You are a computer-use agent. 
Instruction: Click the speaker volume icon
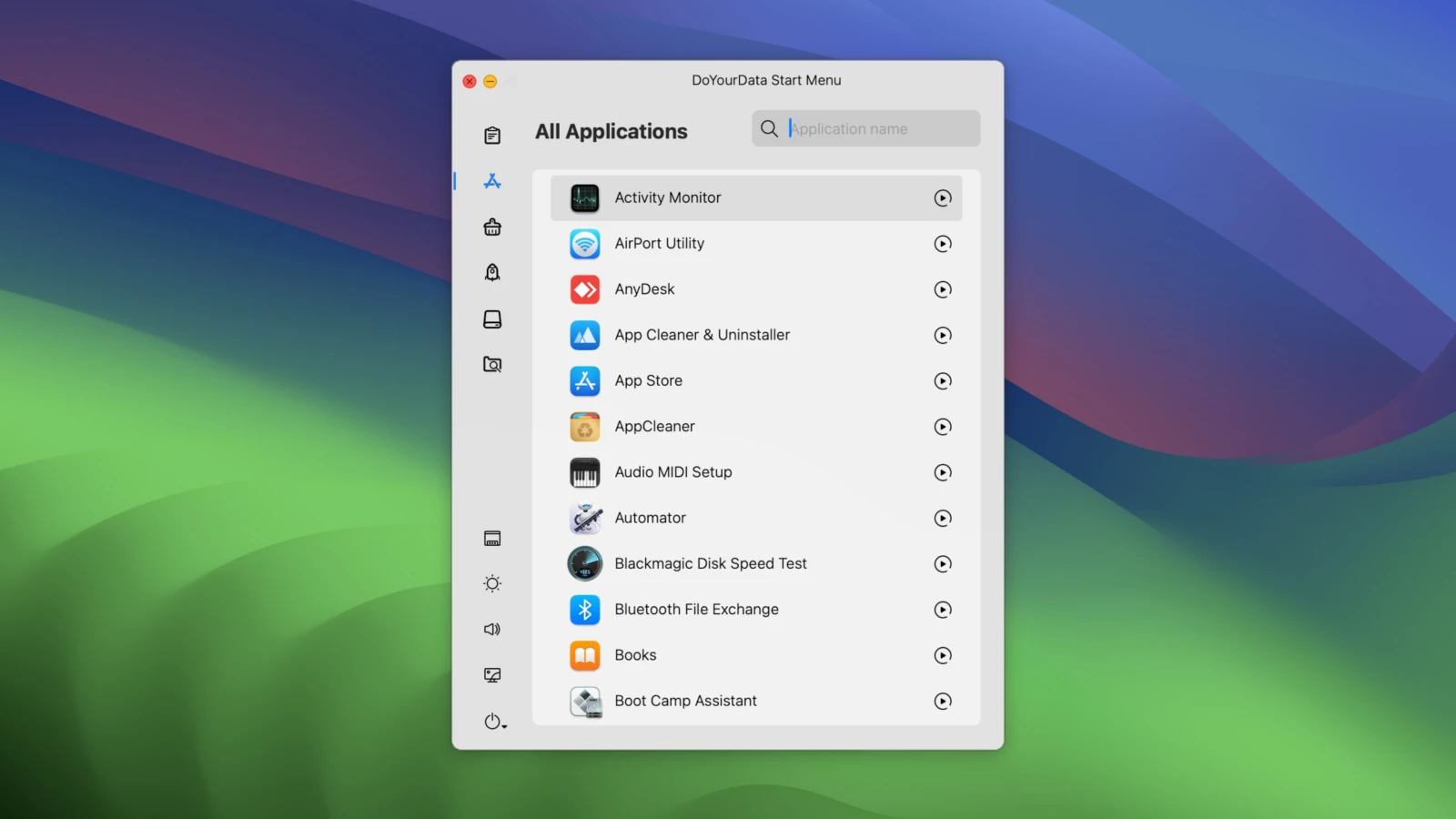pyautogui.click(x=492, y=629)
